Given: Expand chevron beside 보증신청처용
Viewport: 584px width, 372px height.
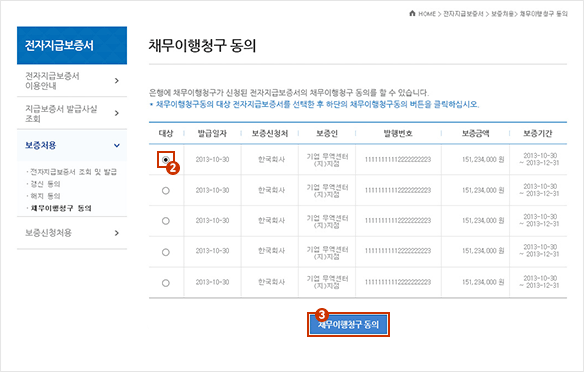Looking at the screenshot, I should (117, 233).
